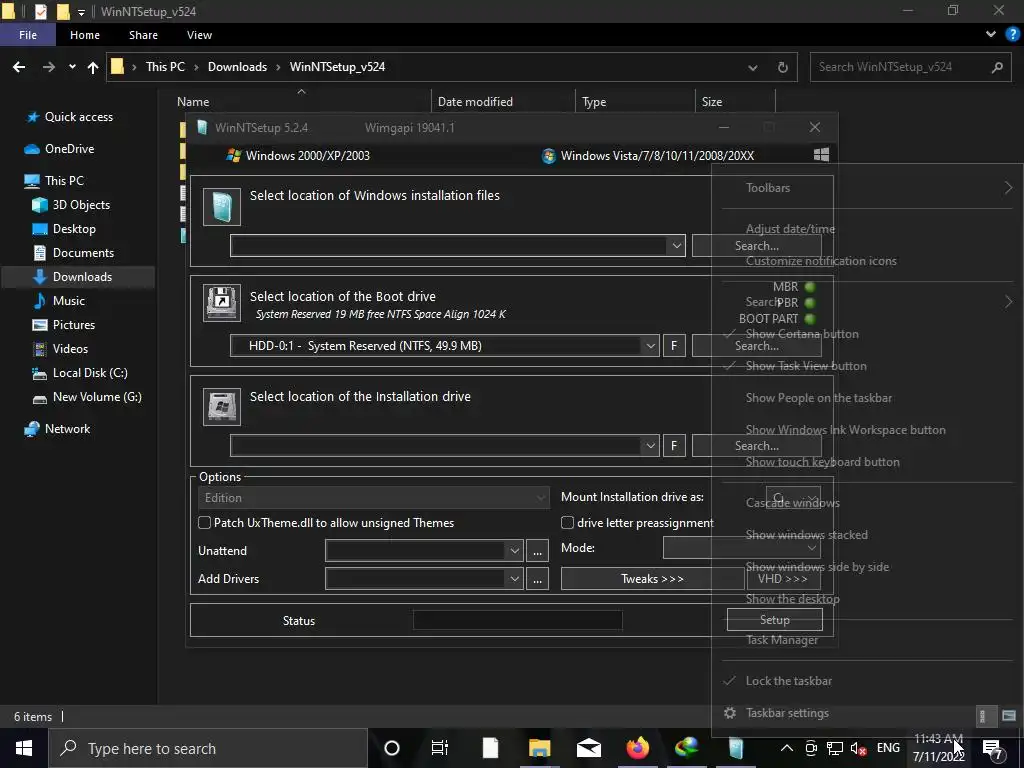Open Task View from the taskbar

pyautogui.click(x=440, y=748)
